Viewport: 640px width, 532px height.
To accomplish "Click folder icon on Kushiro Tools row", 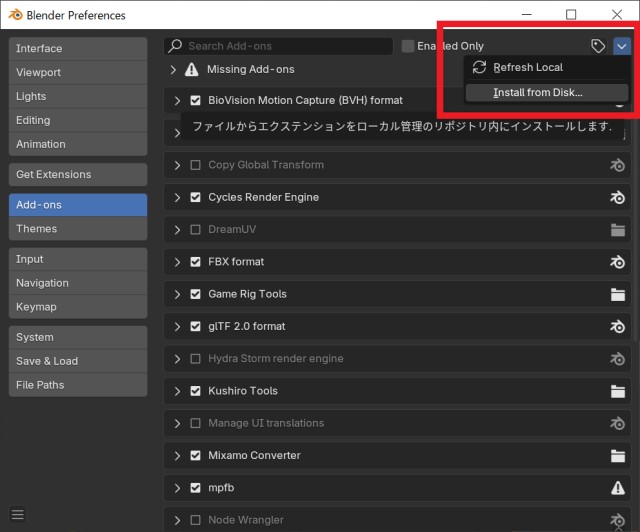I will [x=618, y=392].
